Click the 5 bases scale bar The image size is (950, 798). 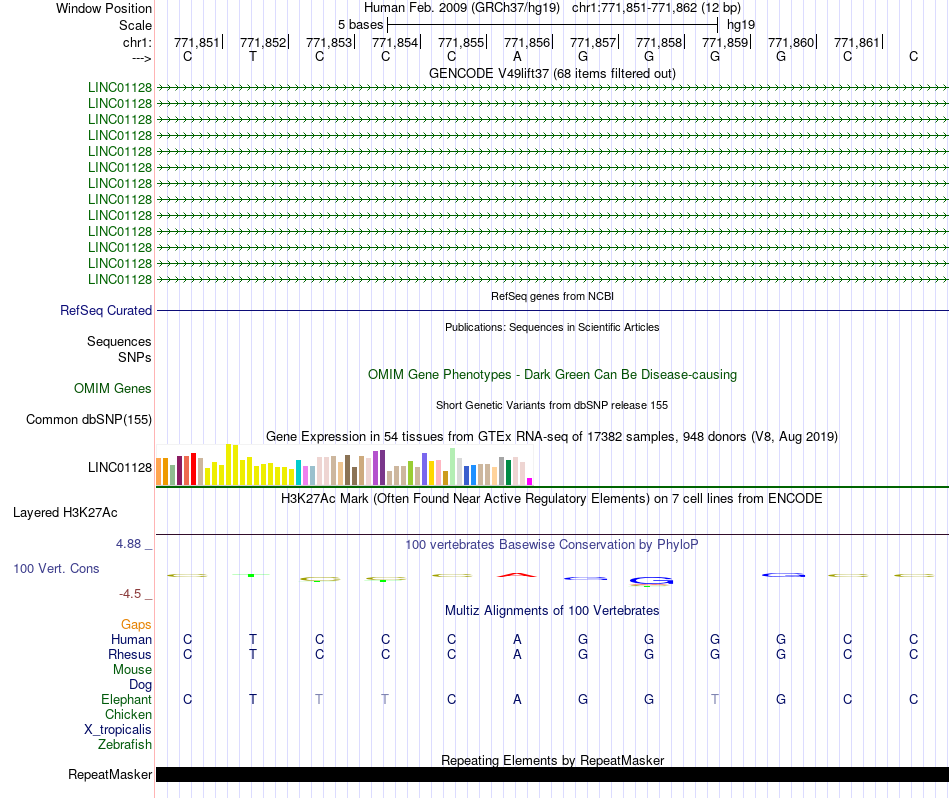coord(552,25)
